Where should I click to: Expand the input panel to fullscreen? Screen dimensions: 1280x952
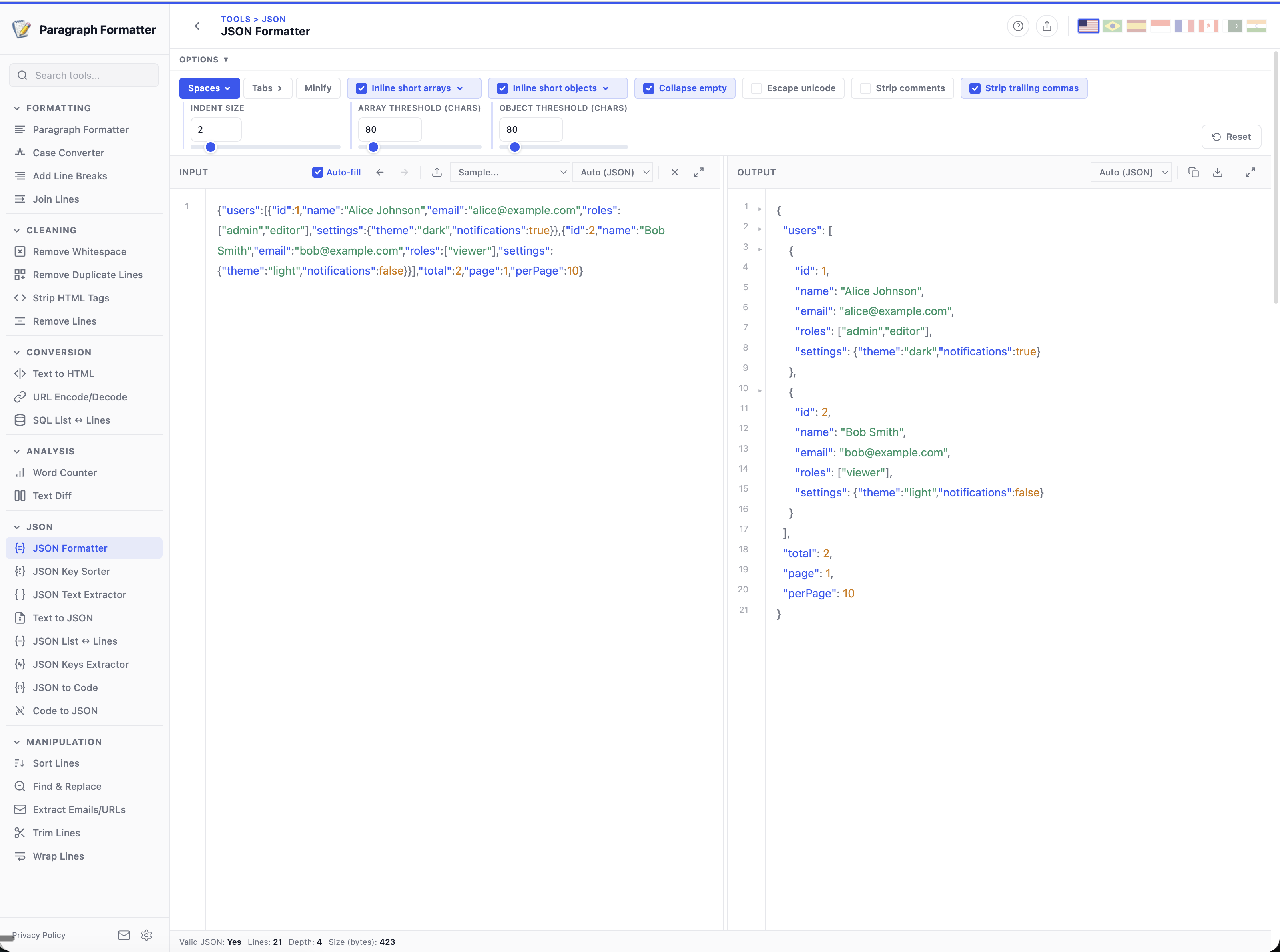(x=699, y=172)
